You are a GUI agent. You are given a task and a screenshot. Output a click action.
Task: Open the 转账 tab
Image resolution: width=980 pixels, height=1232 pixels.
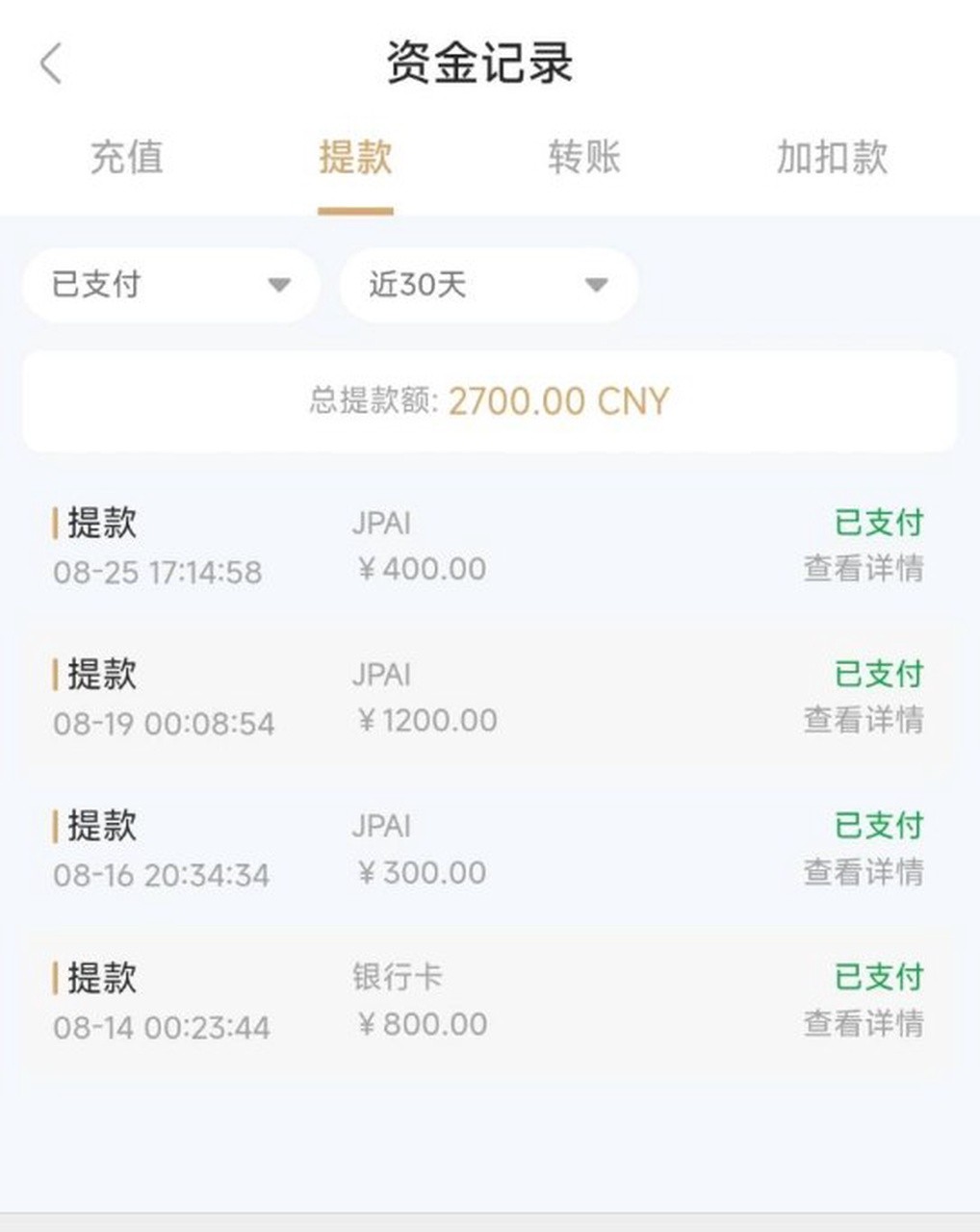tap(584, 158)
